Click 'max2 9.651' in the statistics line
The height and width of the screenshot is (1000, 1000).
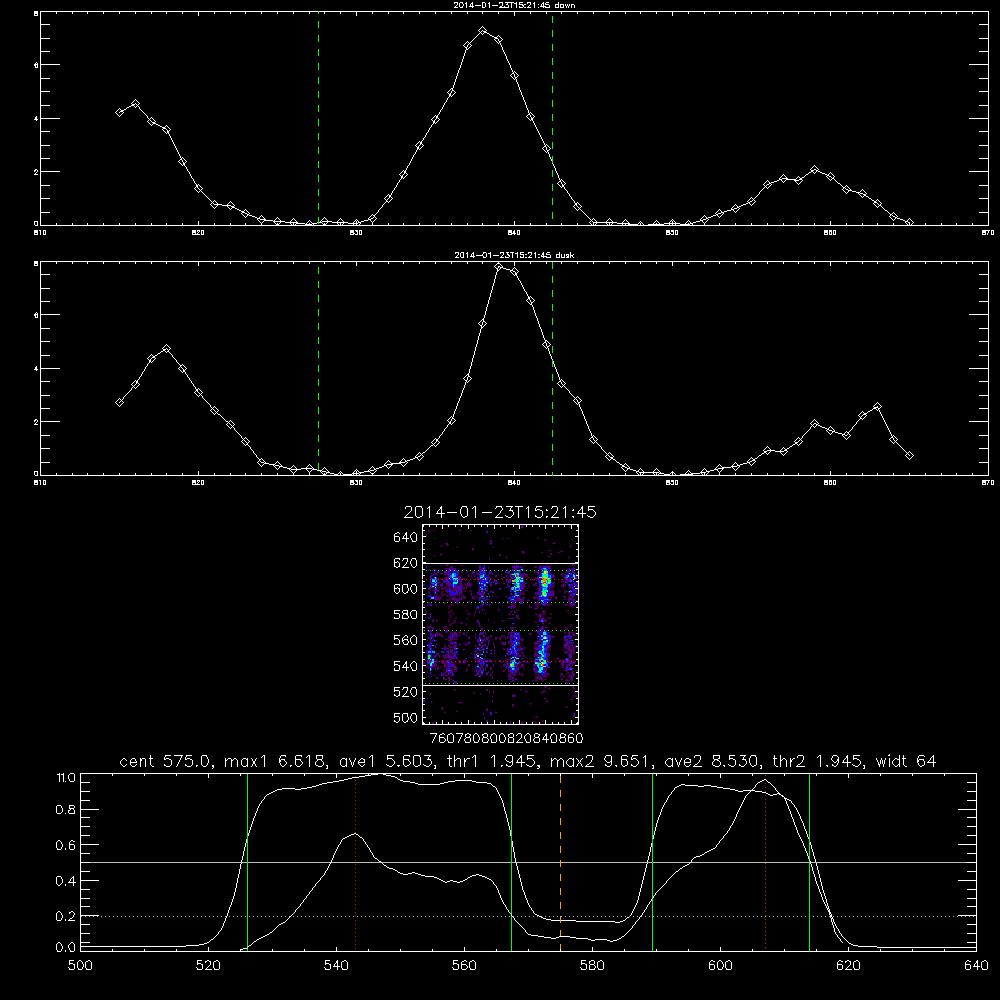point(600,761)
